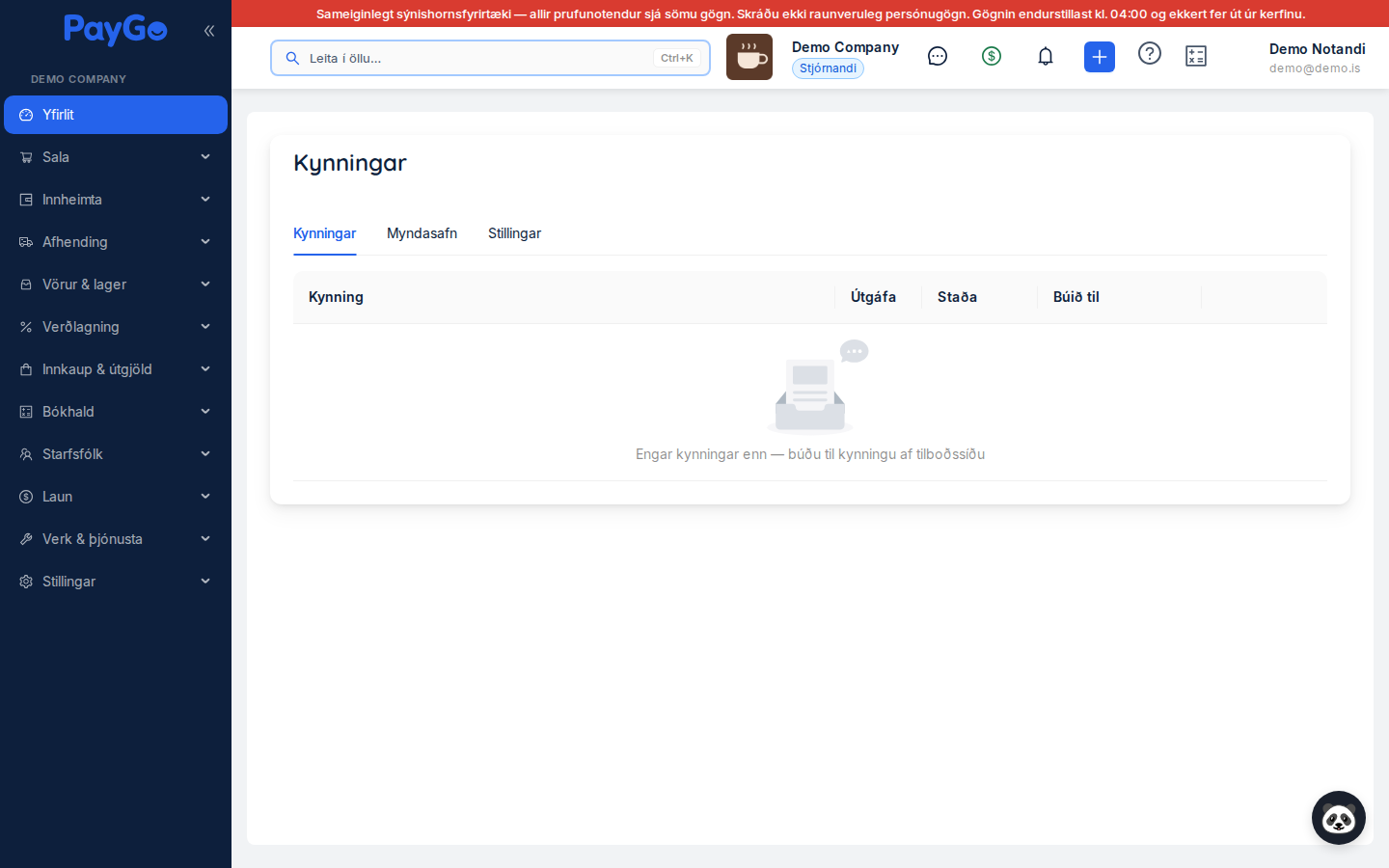Image resolution: width=1389 pixels, height=868 pixels.
Task: Expand the Afhending chevron
Action: (205, 242)
